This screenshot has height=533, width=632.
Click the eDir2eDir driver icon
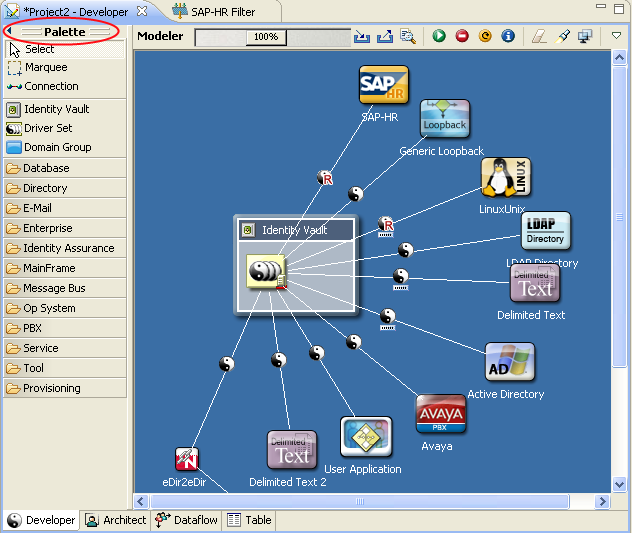tap(187, 459)
